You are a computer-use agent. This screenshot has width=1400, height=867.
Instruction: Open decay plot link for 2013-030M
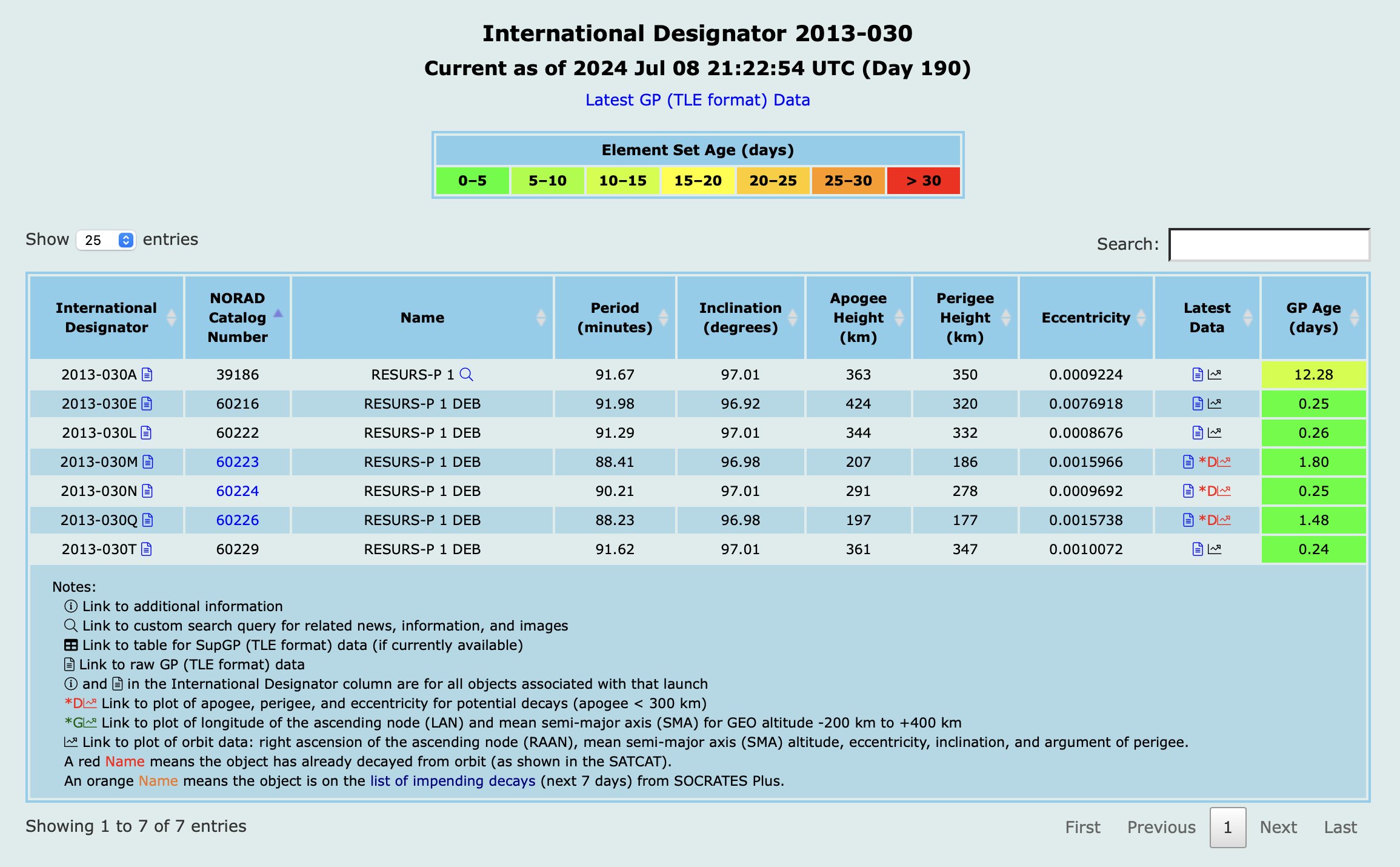click(1215, 462)
